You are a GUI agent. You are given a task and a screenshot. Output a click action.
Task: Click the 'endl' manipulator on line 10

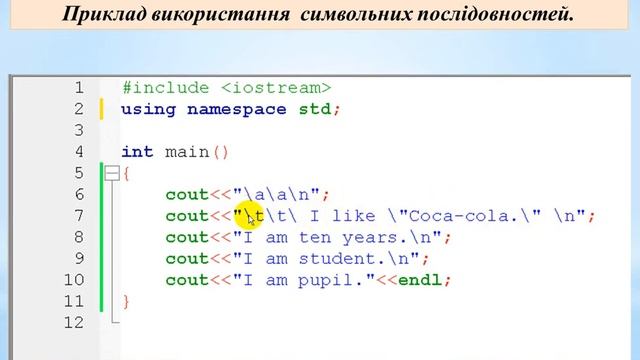click(x=420, y=280)
